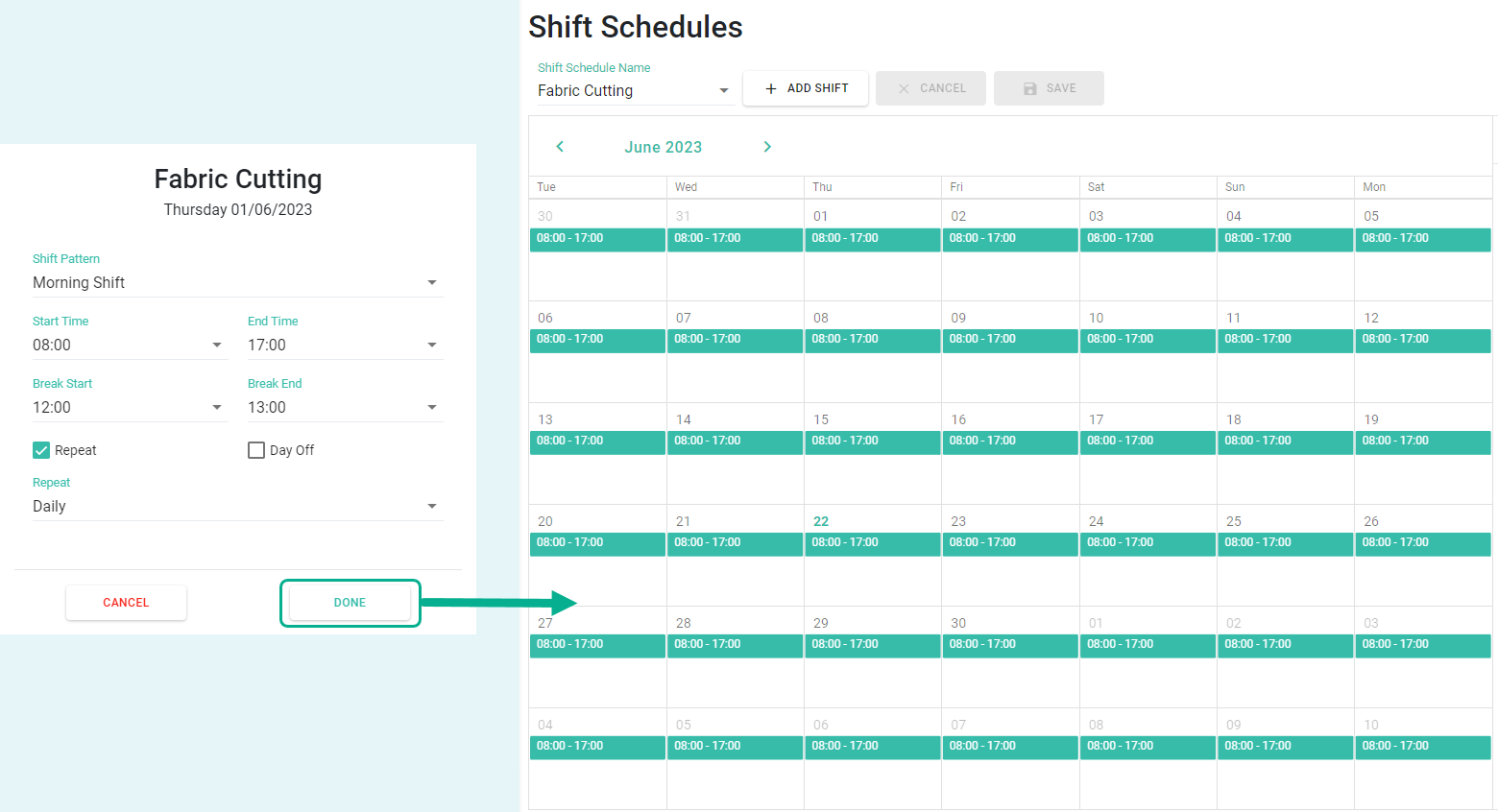Open the End Time dropdown
The width and height of the screenshot is (1498, 812).
click(x=346, y=345)
